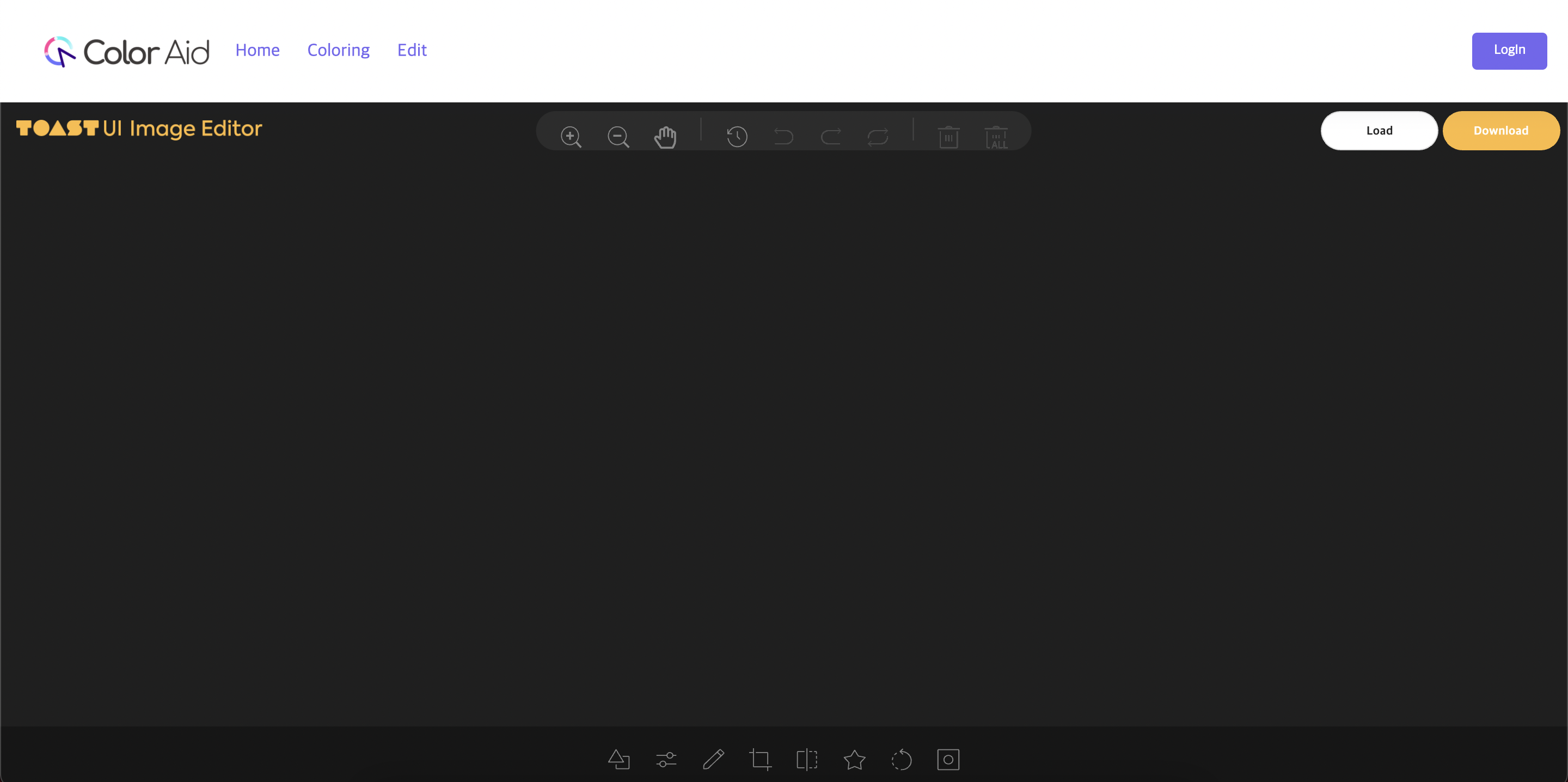Switch to the Coloring page

click(x=339, y=51)
